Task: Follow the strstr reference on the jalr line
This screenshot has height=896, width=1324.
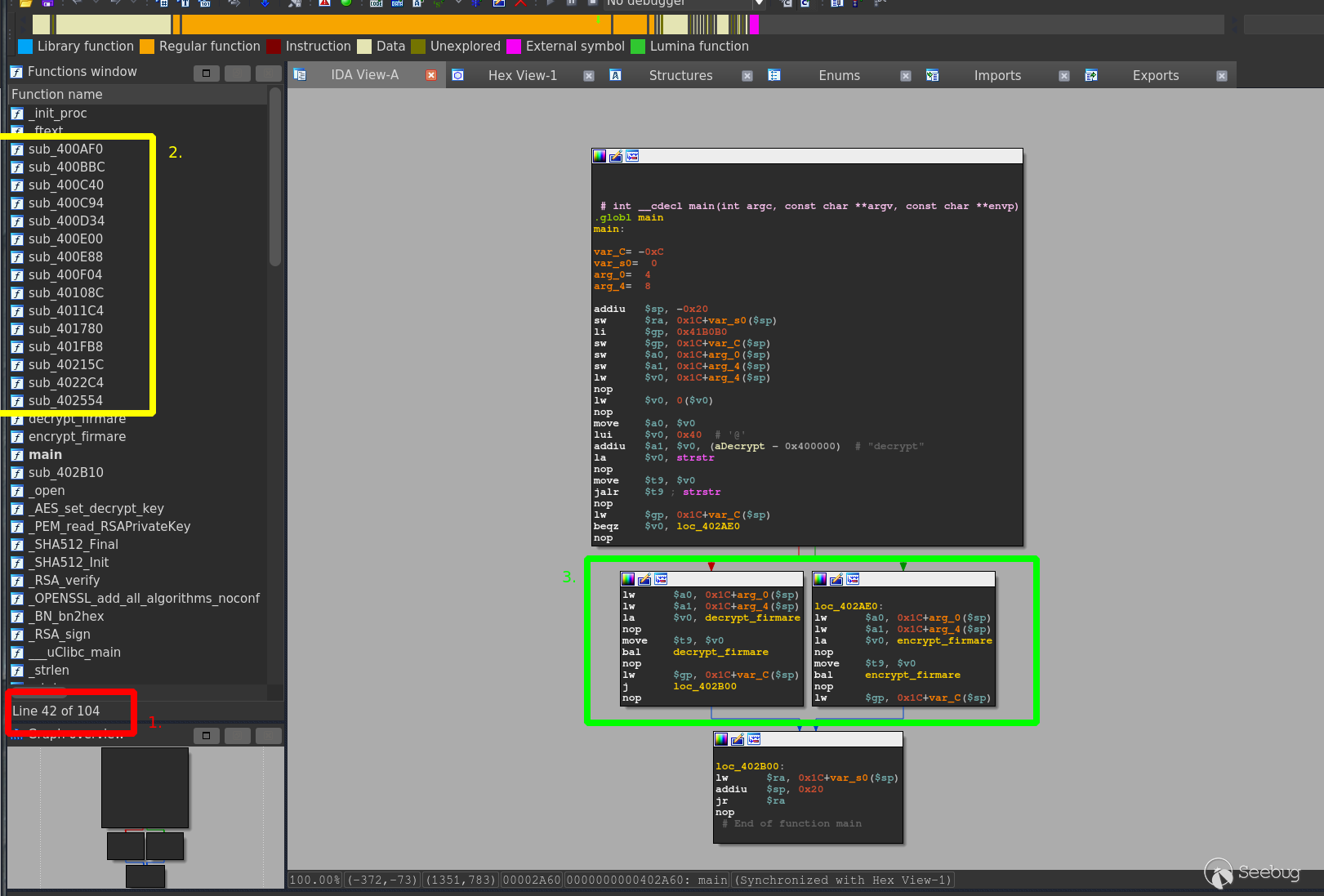Action: (x=702, y=492)
